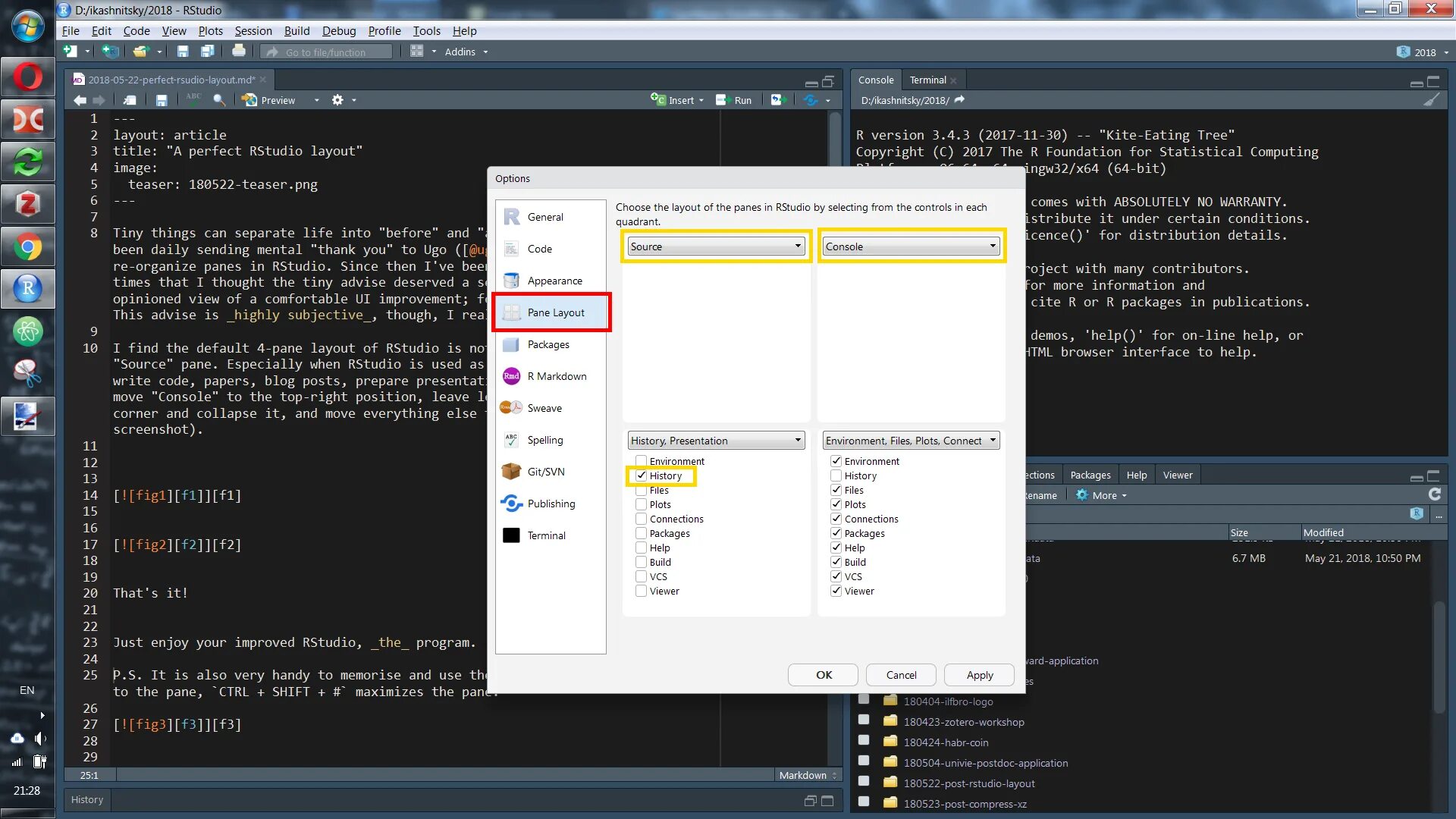Uncheck Environment in right bottom quadrant

tap(836, 461)
